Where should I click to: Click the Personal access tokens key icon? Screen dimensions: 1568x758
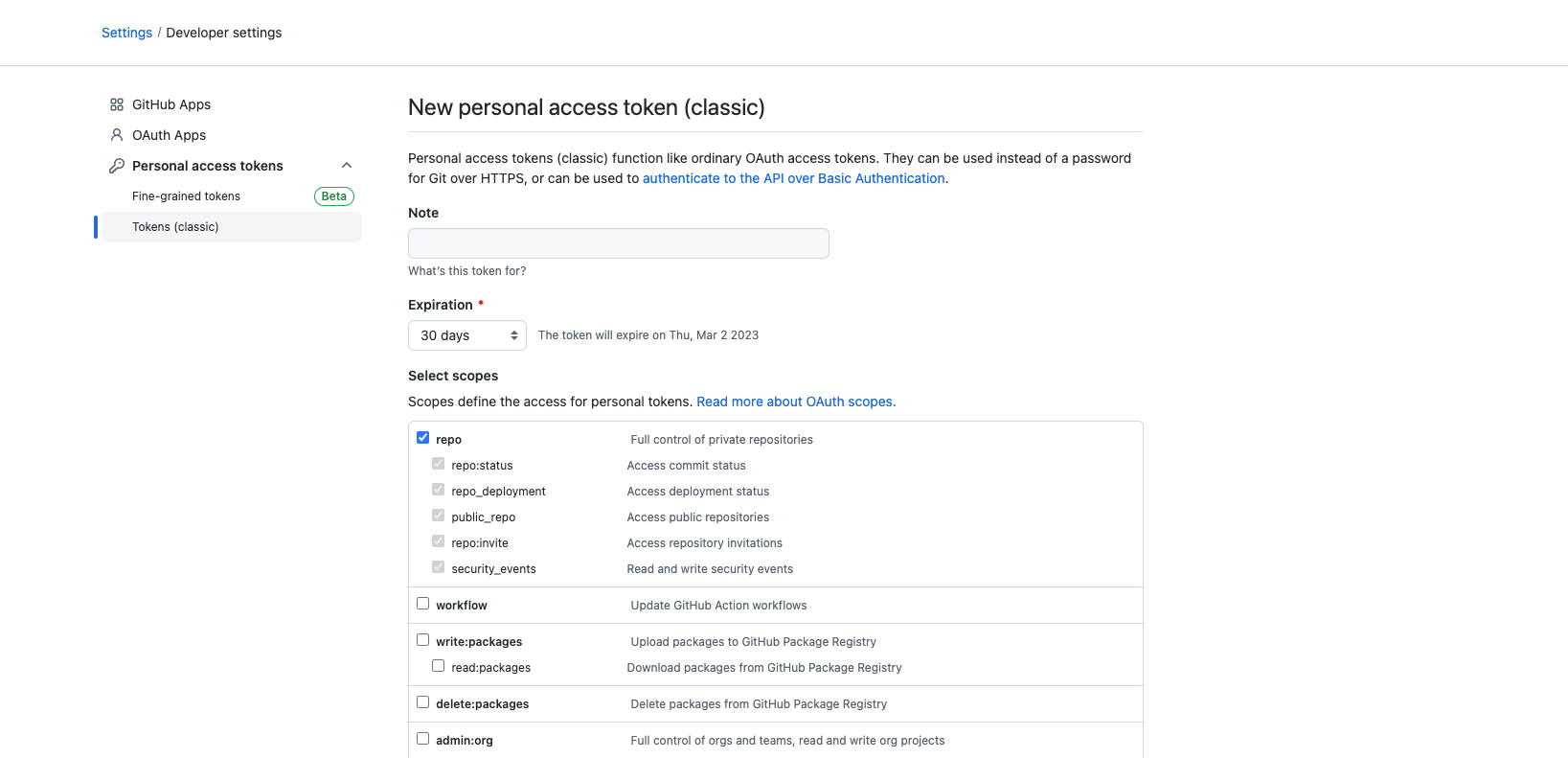click(x=117, y=166)
